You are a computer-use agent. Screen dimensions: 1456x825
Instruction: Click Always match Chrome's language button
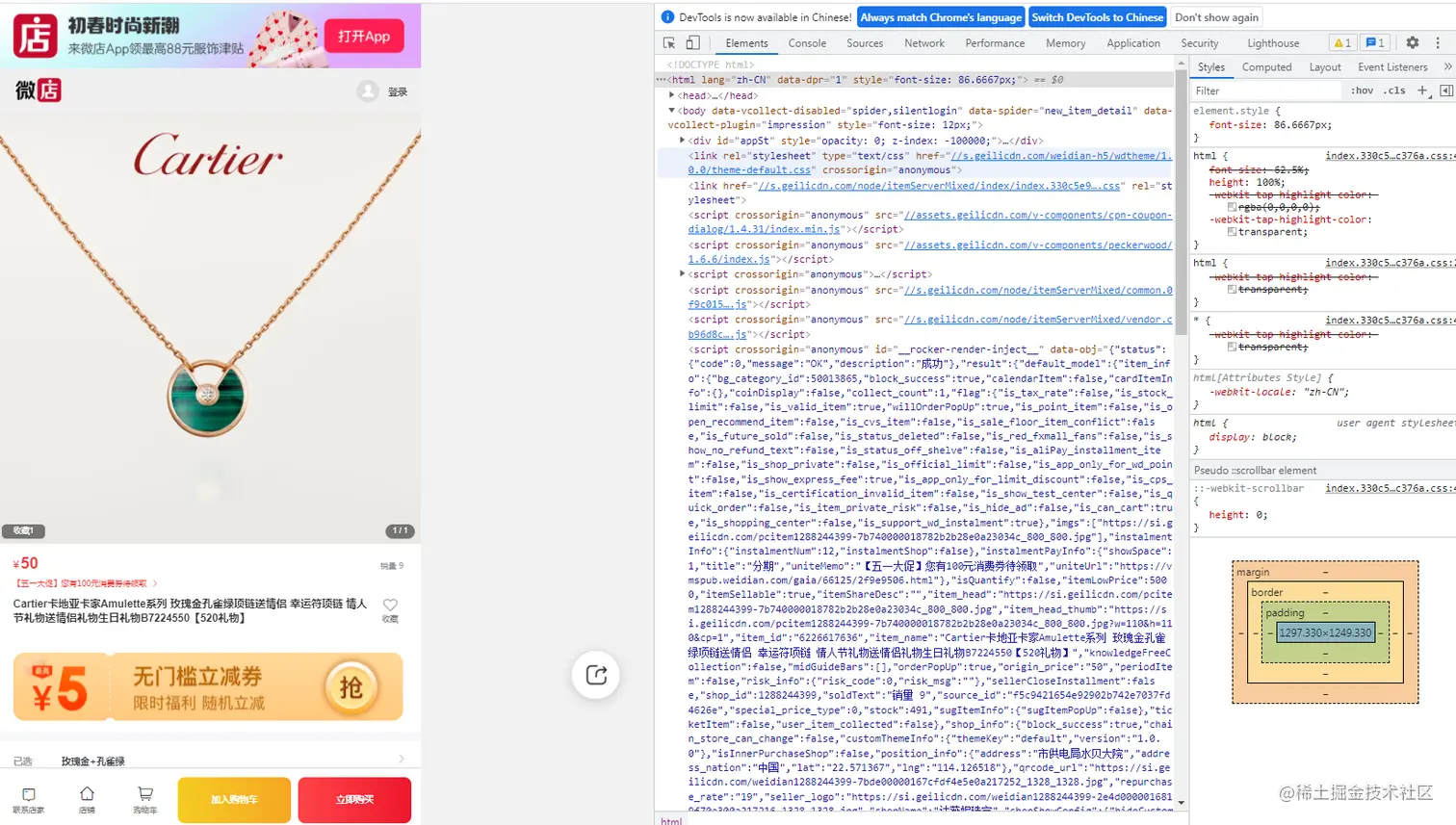point(941,17)
